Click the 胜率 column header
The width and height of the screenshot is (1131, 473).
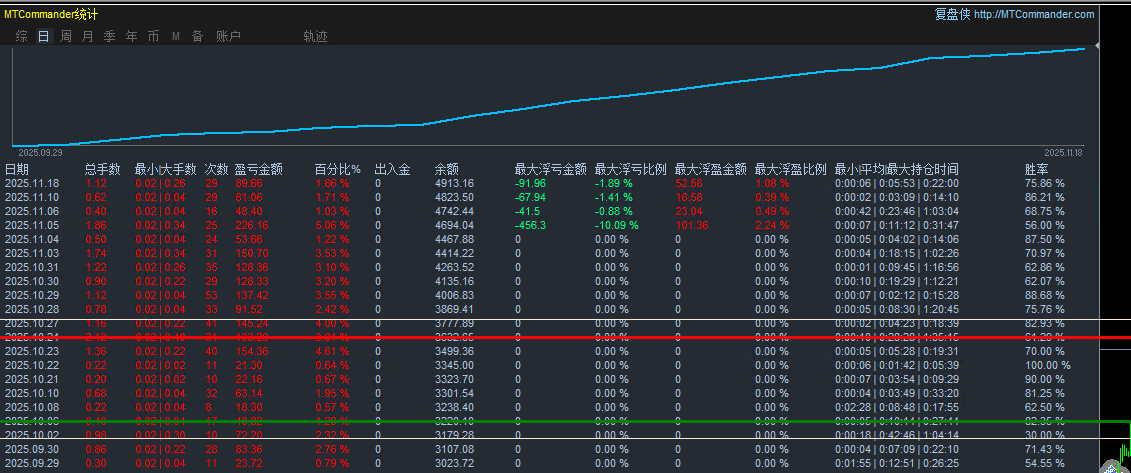click(x=1037, y=169)
